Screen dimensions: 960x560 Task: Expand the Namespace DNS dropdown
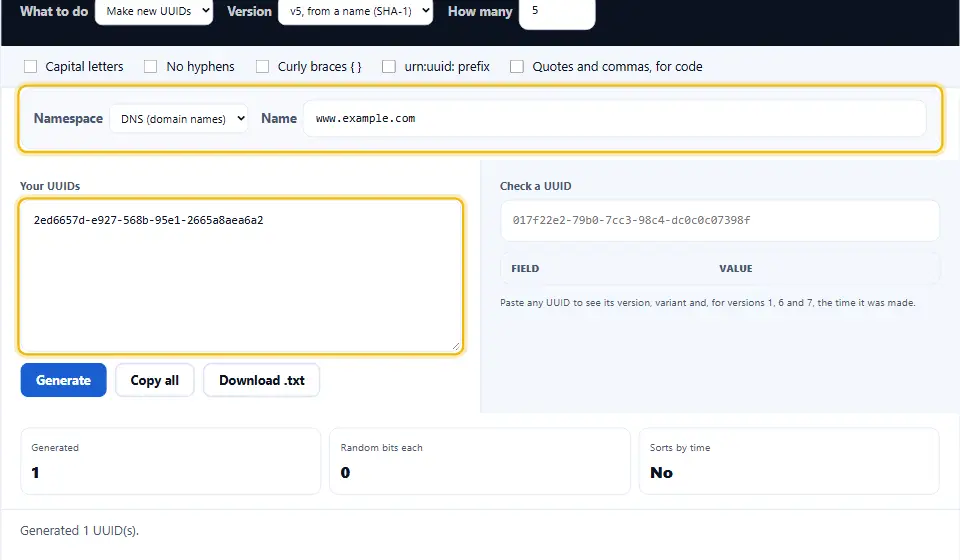pos(179,119)
